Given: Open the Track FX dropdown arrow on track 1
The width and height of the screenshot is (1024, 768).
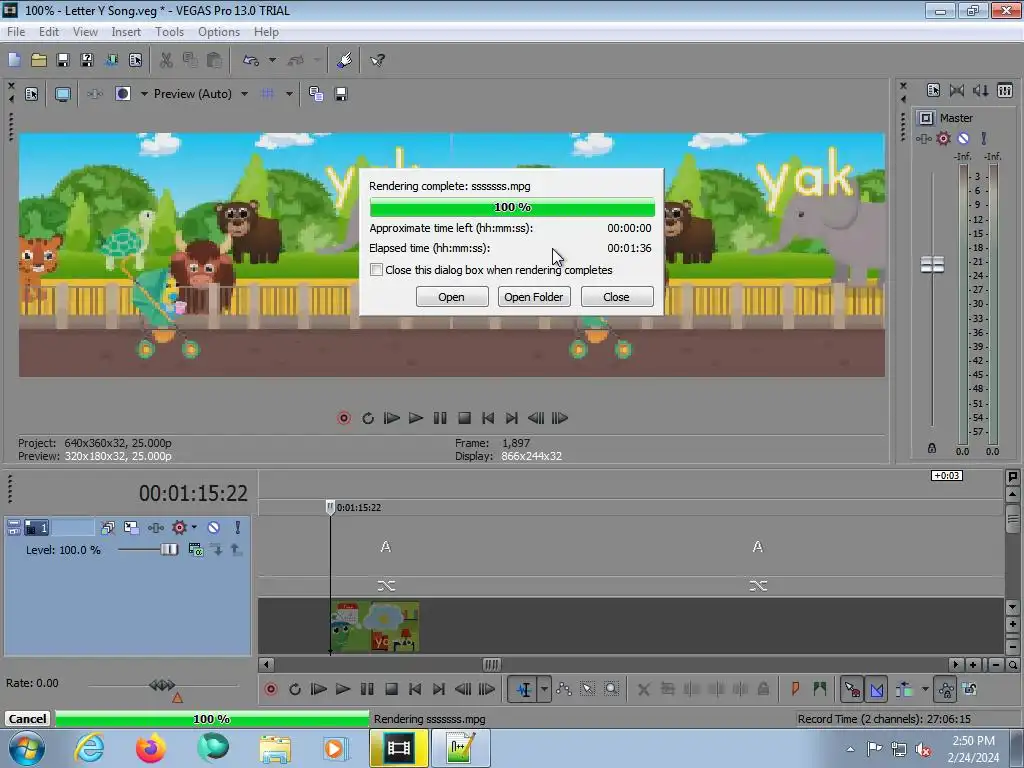Looking at the screenshot, I should coord(194,527).
